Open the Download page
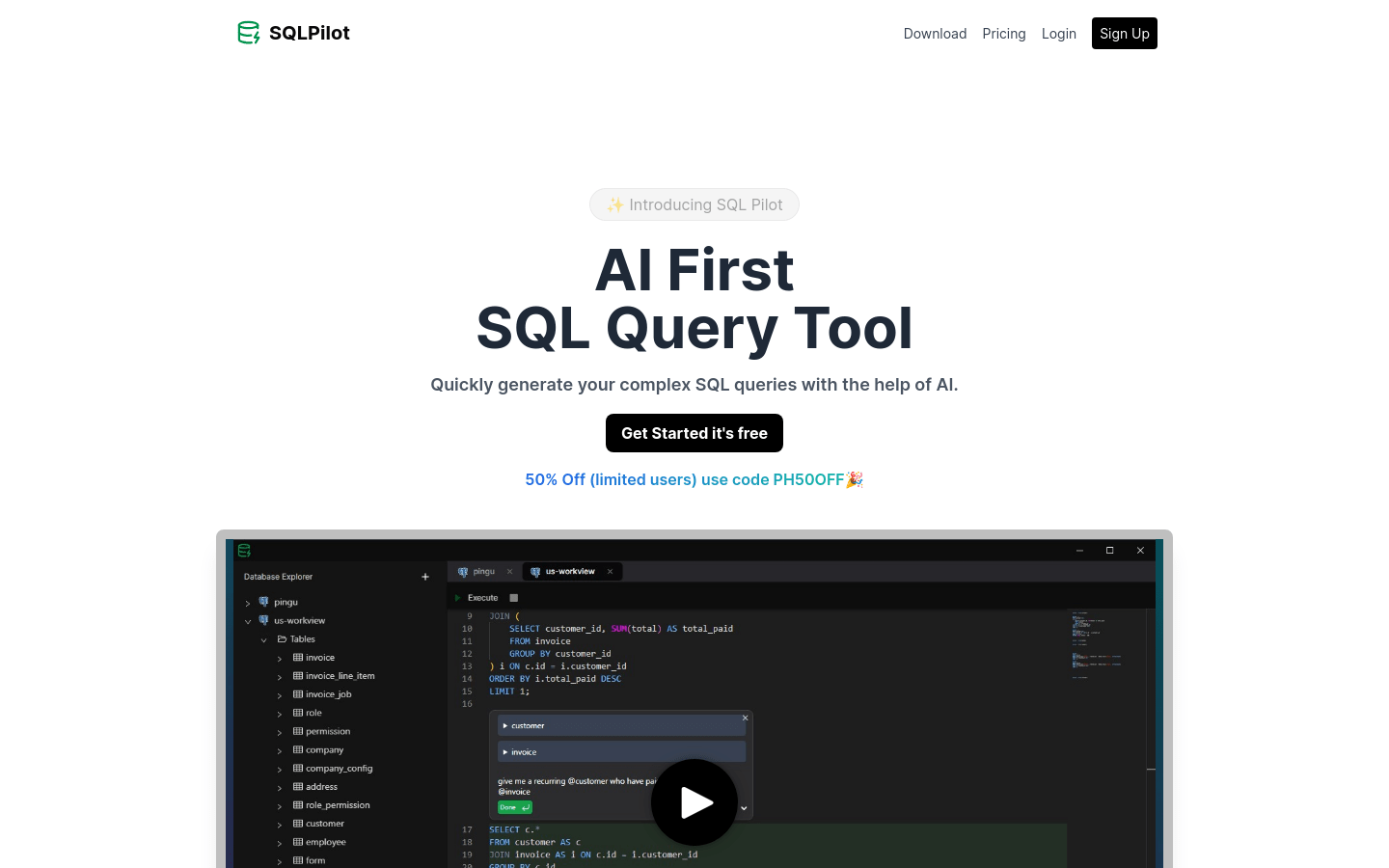 [x=935, y=34]
